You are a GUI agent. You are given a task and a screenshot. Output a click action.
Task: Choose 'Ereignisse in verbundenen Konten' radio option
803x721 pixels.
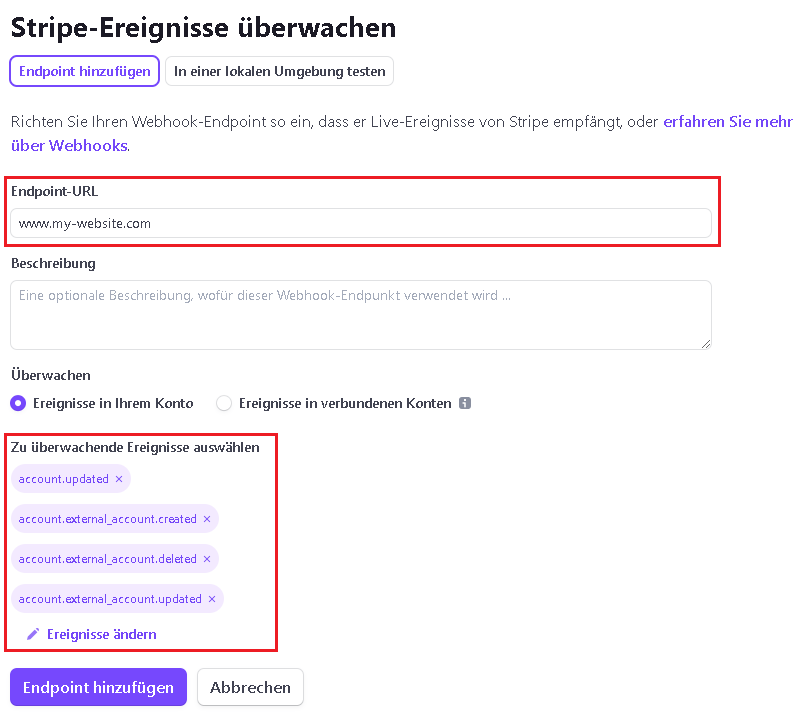pyautogui.click(x=224, y=403)
